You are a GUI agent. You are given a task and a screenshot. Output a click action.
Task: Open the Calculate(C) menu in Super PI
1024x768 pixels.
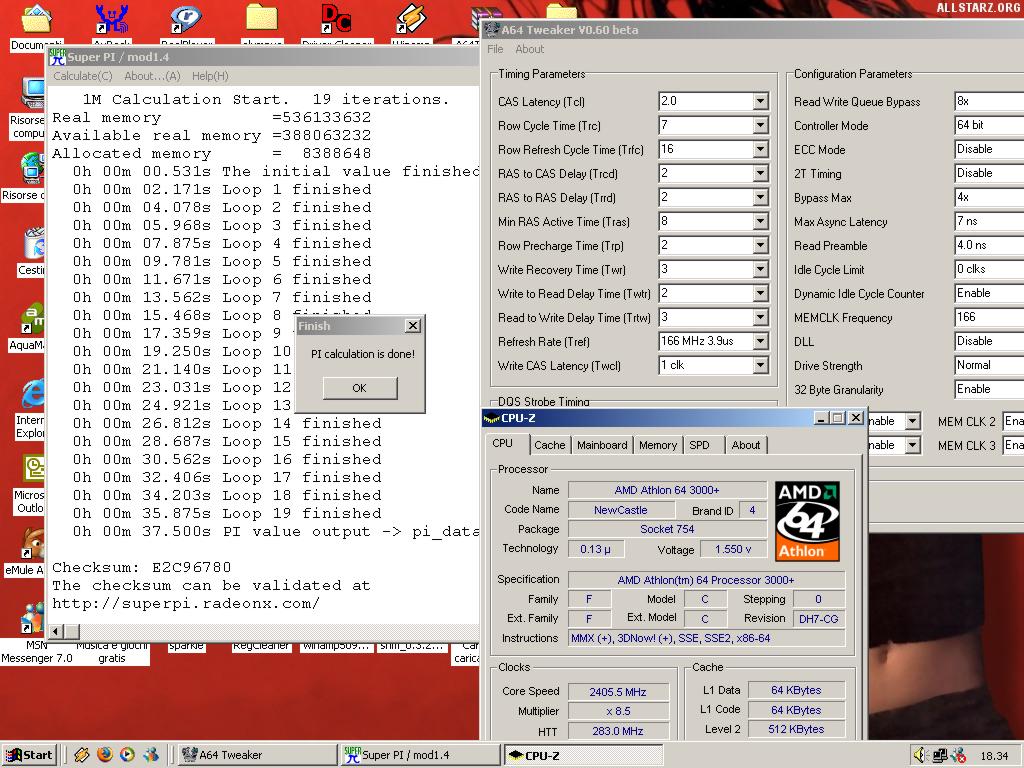pos(83,76)
